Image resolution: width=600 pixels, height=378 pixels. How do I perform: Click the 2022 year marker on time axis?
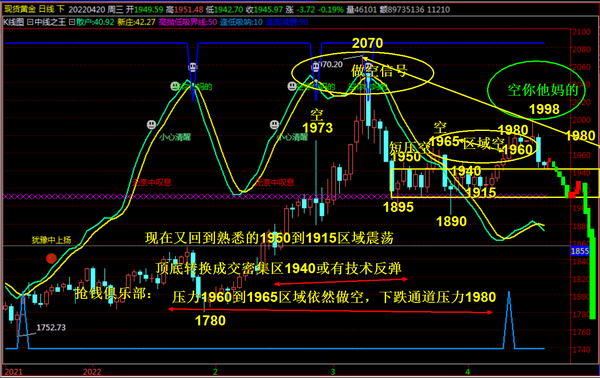point(92,371)
